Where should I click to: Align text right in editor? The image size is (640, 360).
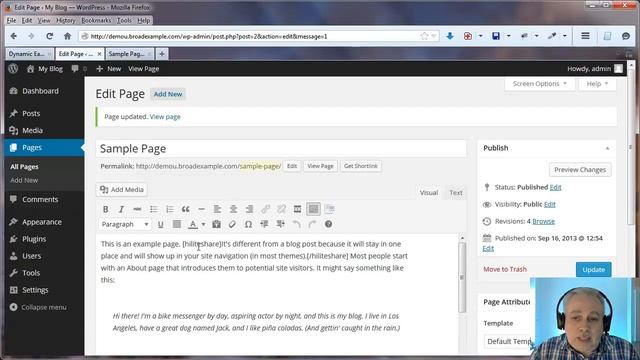249,209
